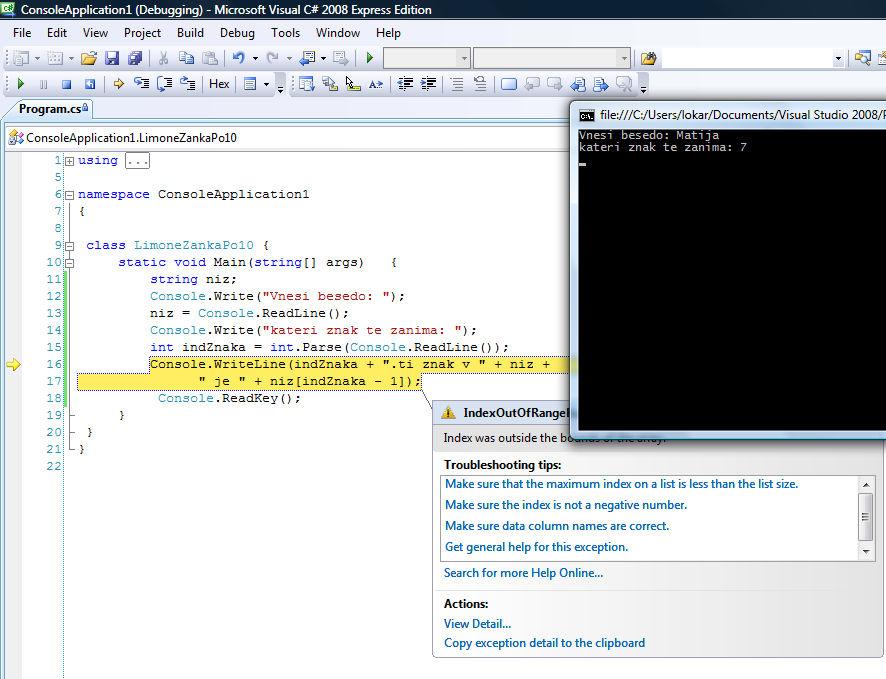Viewport: 886px width, 679px height.
Task: Click the Show Next Statement yellow arrow
Action: pos(118,84)
